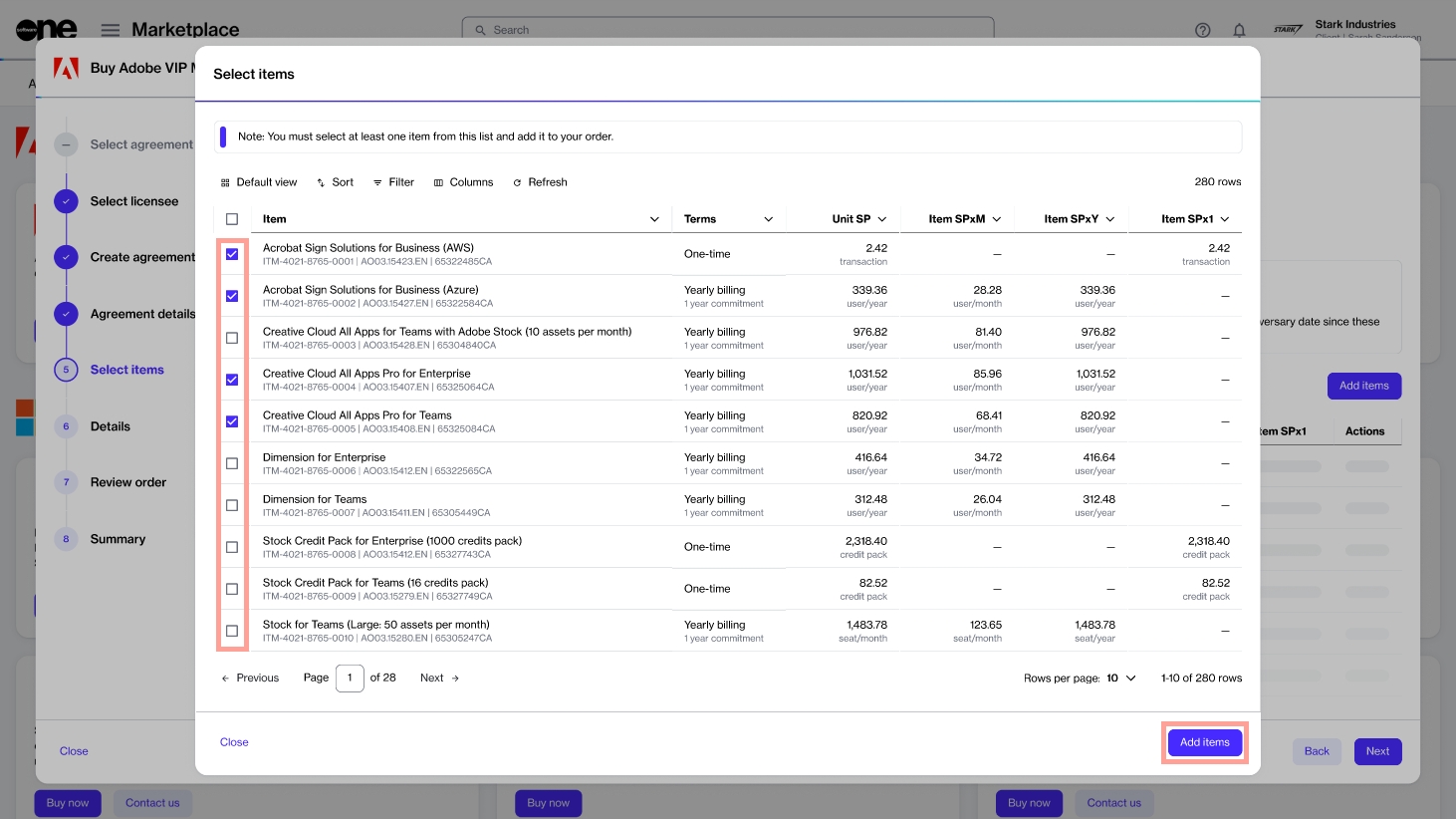Screen dimensions: 1456x819
Task: Open the Unit SP column dropdown
Action: coord(882,219)
